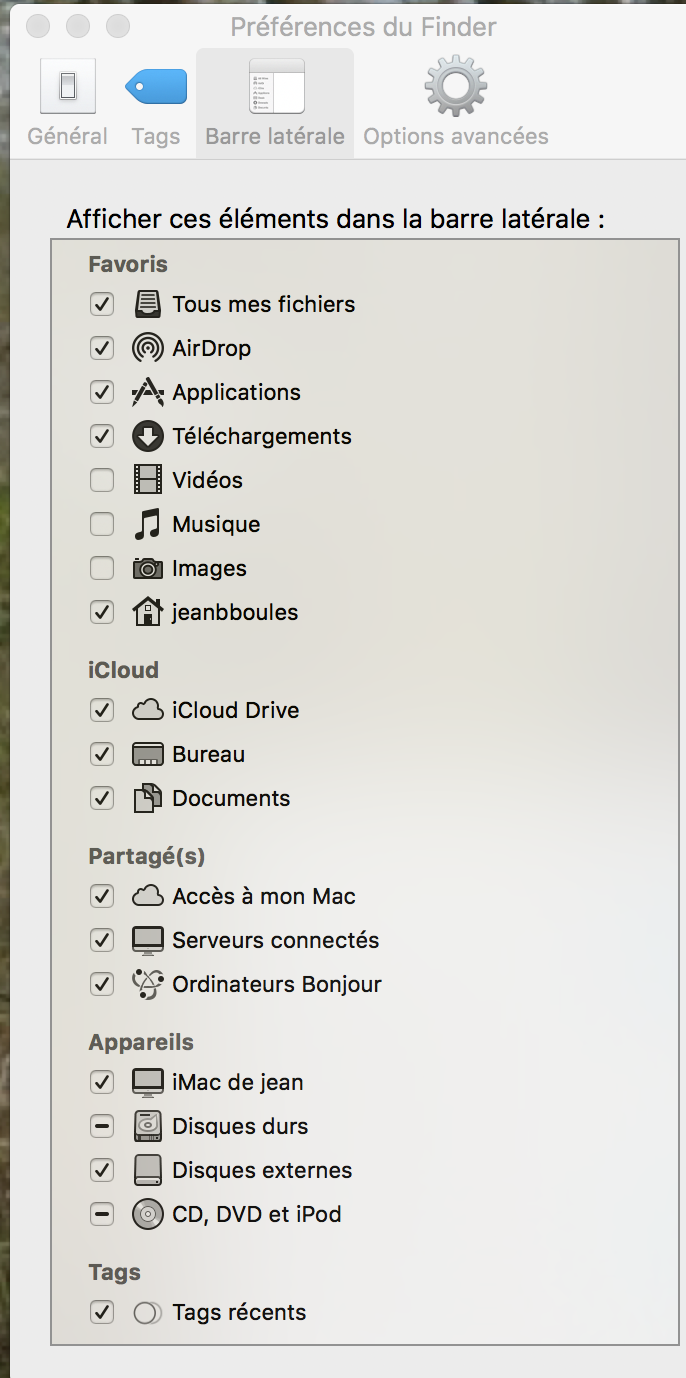This screenshot has height=1378, width=686.
Task: Click the Documents label under iCloud
Action: 231,798
